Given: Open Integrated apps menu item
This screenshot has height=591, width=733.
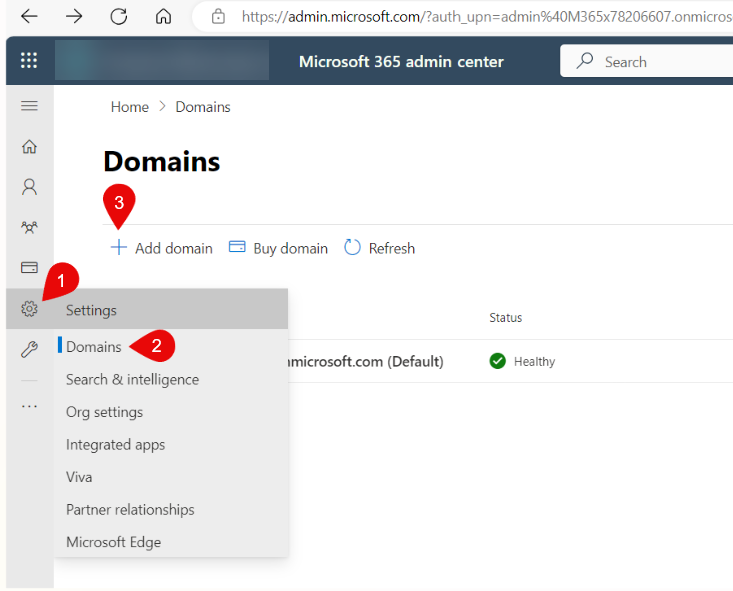Looking at the screenshot, I should coord(115,445).
